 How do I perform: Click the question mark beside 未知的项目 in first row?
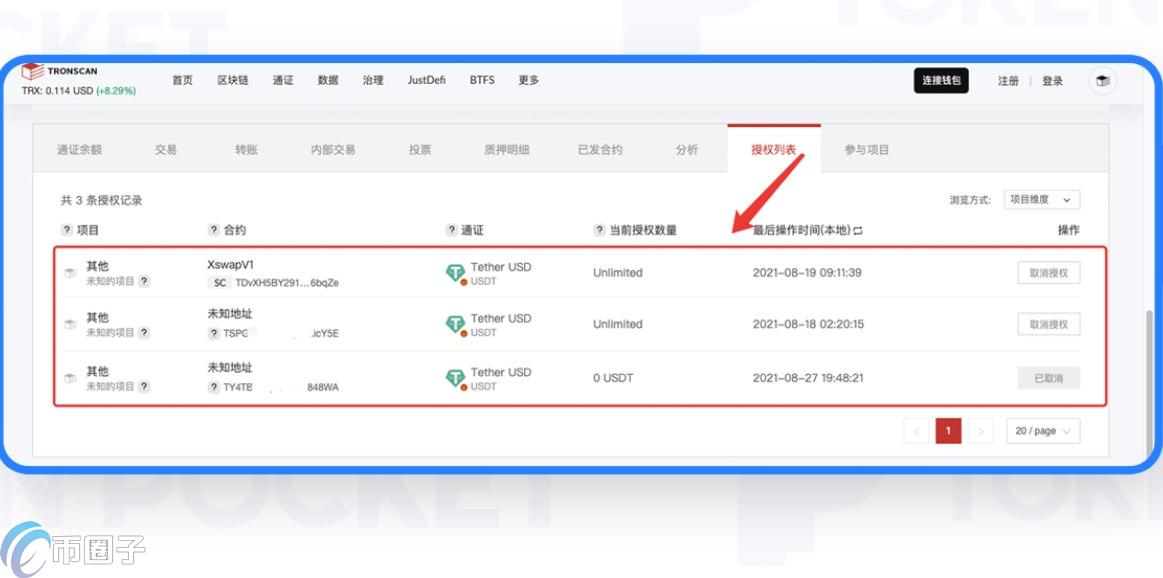click(x=143, y=281)
